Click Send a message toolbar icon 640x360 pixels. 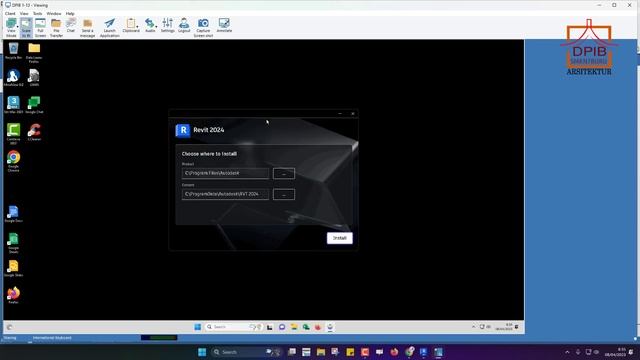pyautogui.click(x=87, y=27)
